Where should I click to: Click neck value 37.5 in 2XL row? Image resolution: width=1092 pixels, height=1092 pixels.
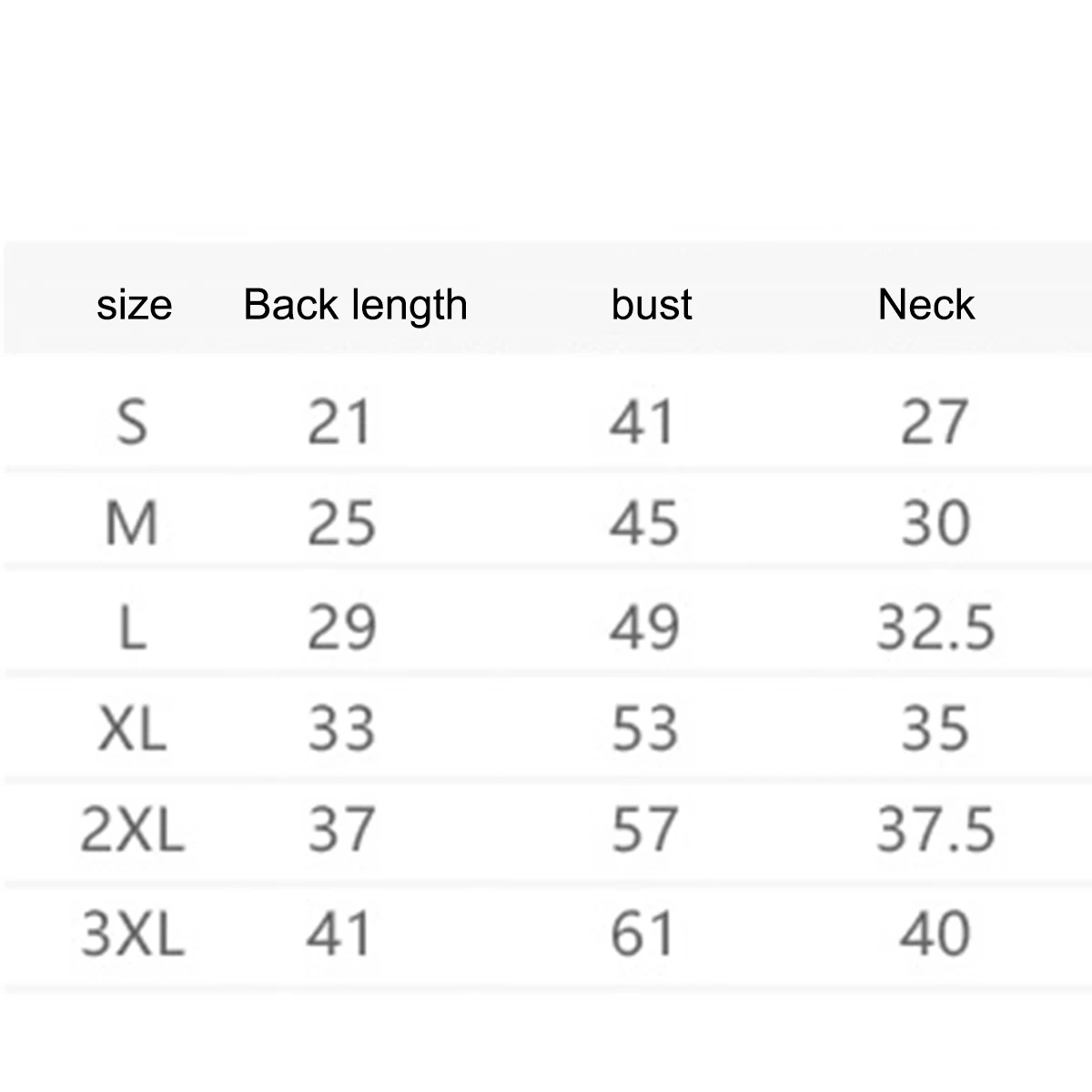tap(935, 831)
